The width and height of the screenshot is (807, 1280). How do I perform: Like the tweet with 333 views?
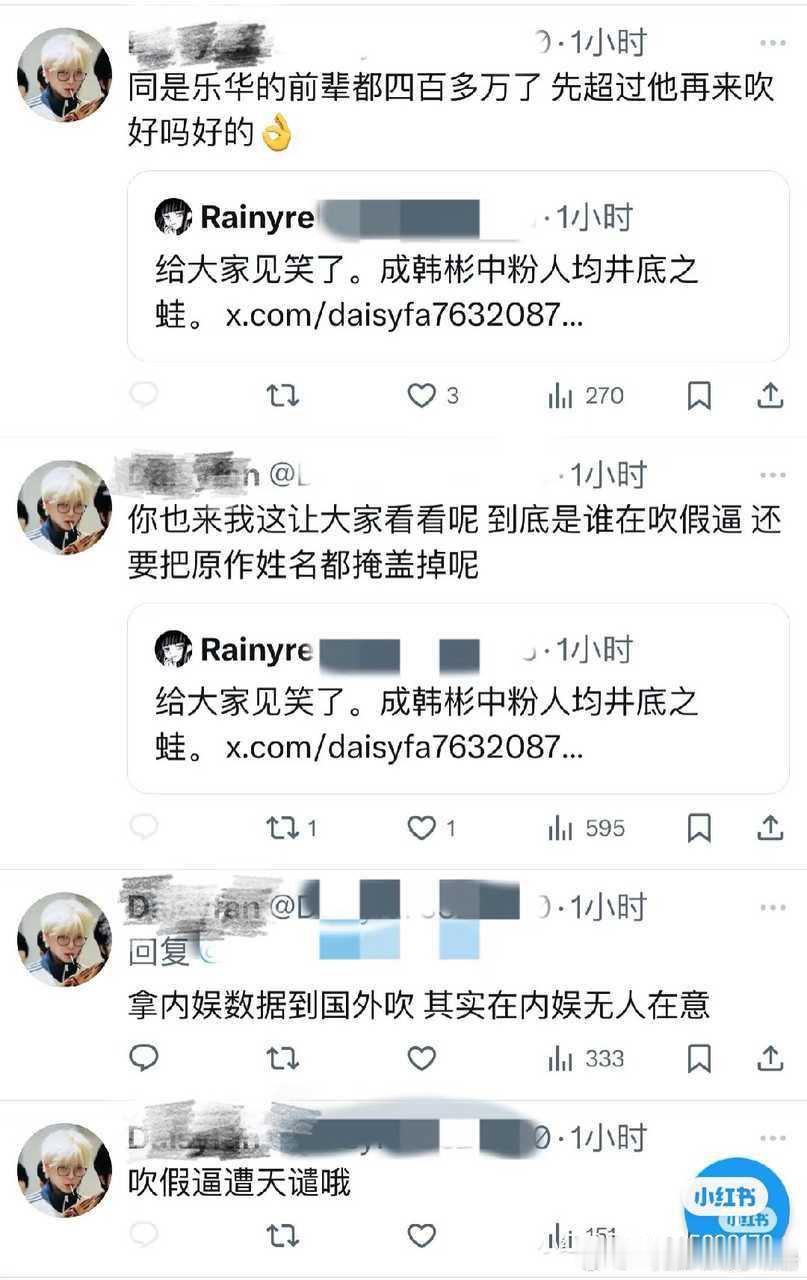[x=422, y=1058]
